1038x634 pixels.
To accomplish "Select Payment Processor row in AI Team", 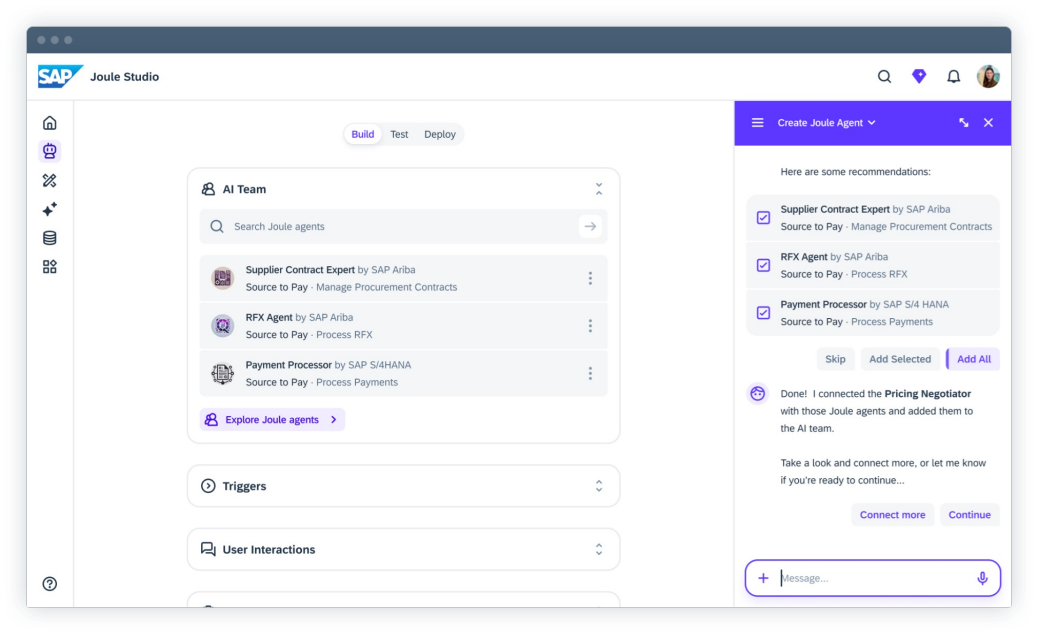I will click(x=403, y=374).
